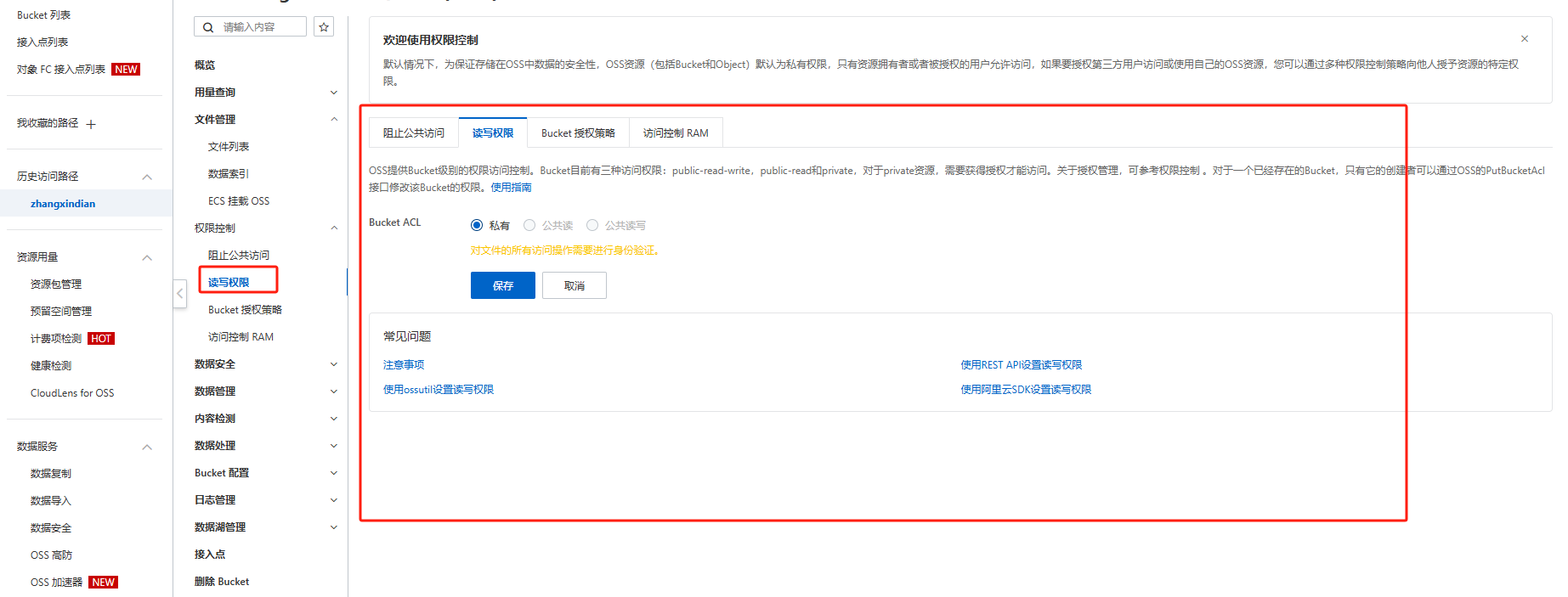Click the 保存 button
The height and width of the screenshot is (597, 1568).
(x=502, y=286)
